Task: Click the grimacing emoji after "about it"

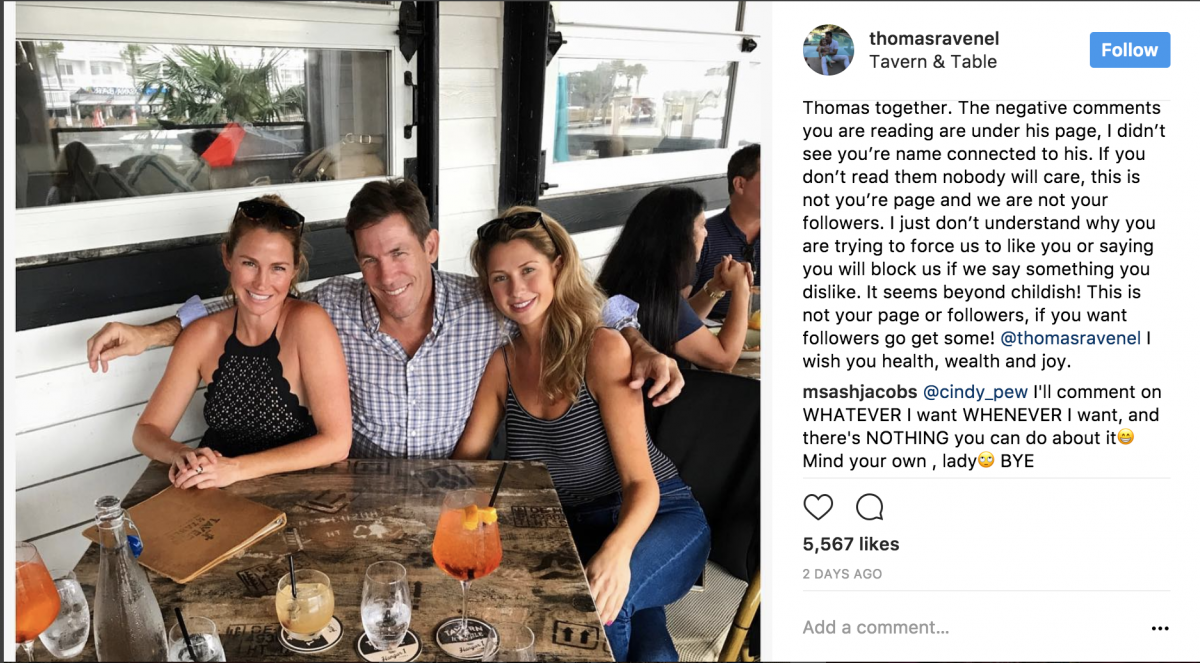Action: click(x=1125, y=438)
